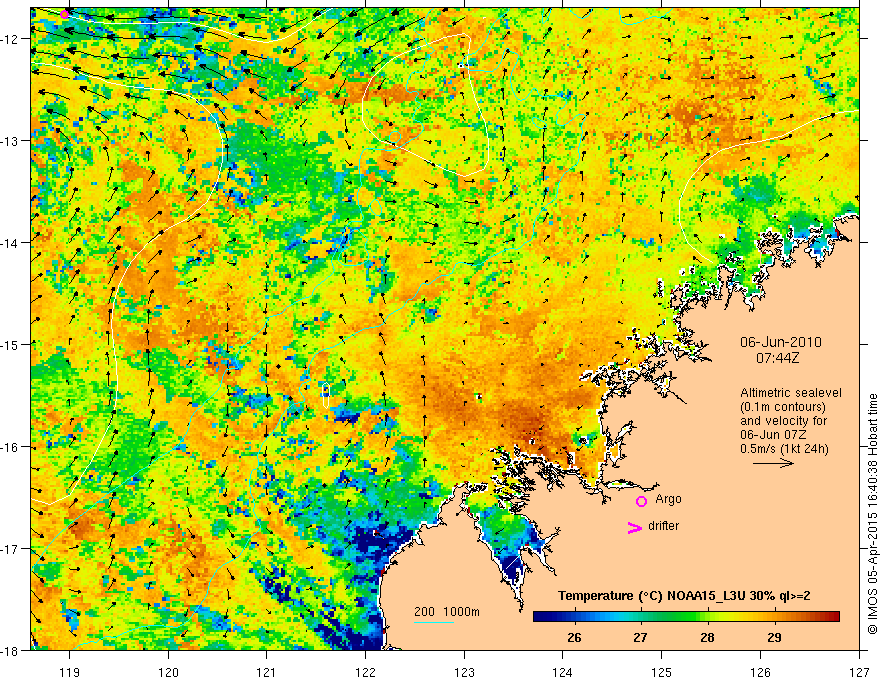Screen dimensions: 880x680
Task: Click the 'Argo' legend label
Action: click(668, 499)
